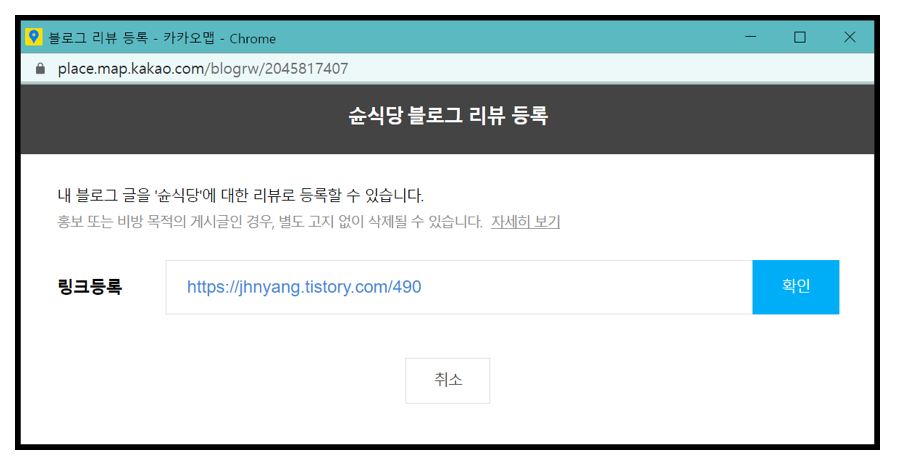
Task: Click the lock icon in address bar
Action: (40, 69)
